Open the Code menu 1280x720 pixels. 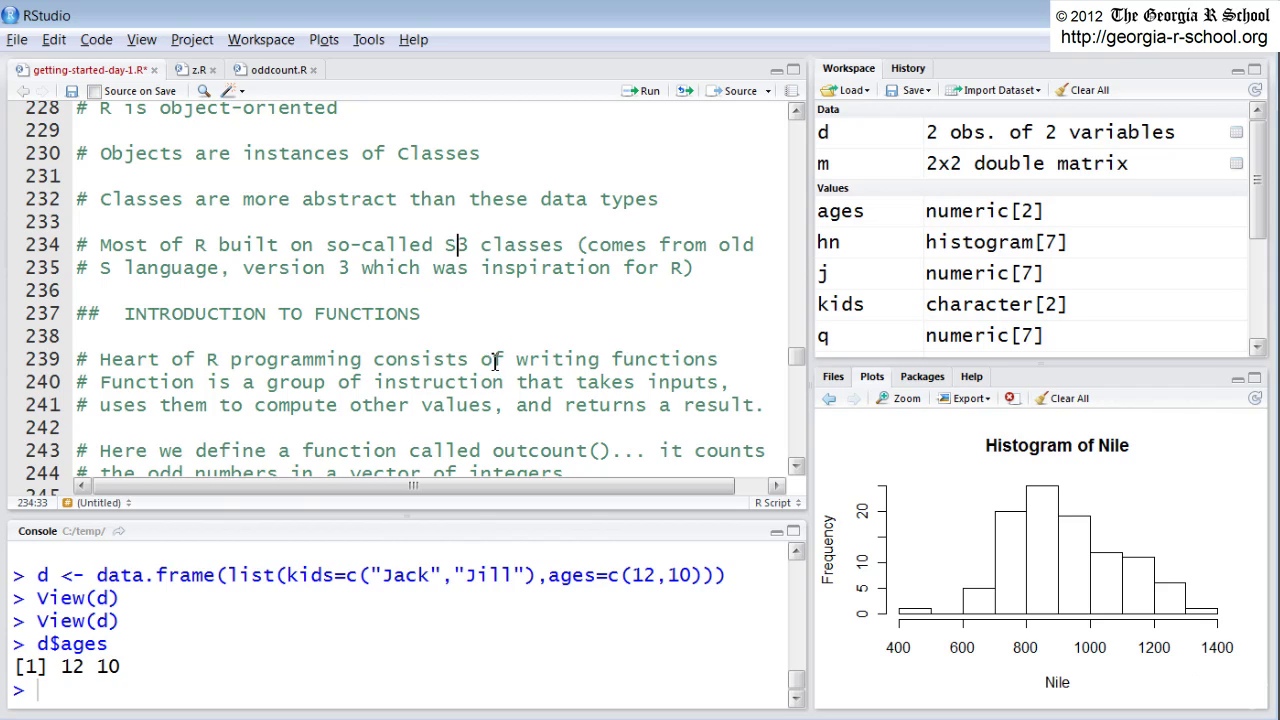tap(96, 40)
